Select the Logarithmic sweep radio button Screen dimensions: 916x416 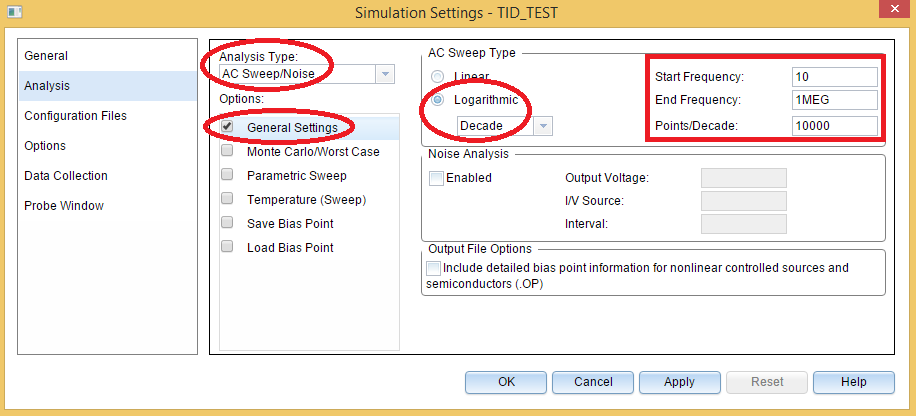coord(437,100)
